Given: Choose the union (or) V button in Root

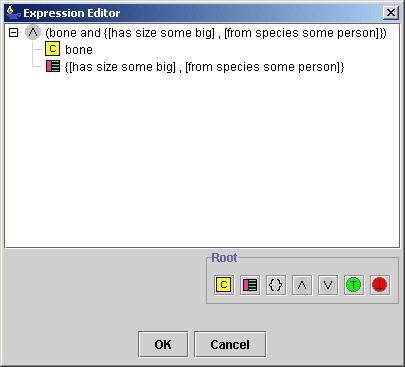Looking at the screenshot, I should pyautogui.click(x=328, y=285).
